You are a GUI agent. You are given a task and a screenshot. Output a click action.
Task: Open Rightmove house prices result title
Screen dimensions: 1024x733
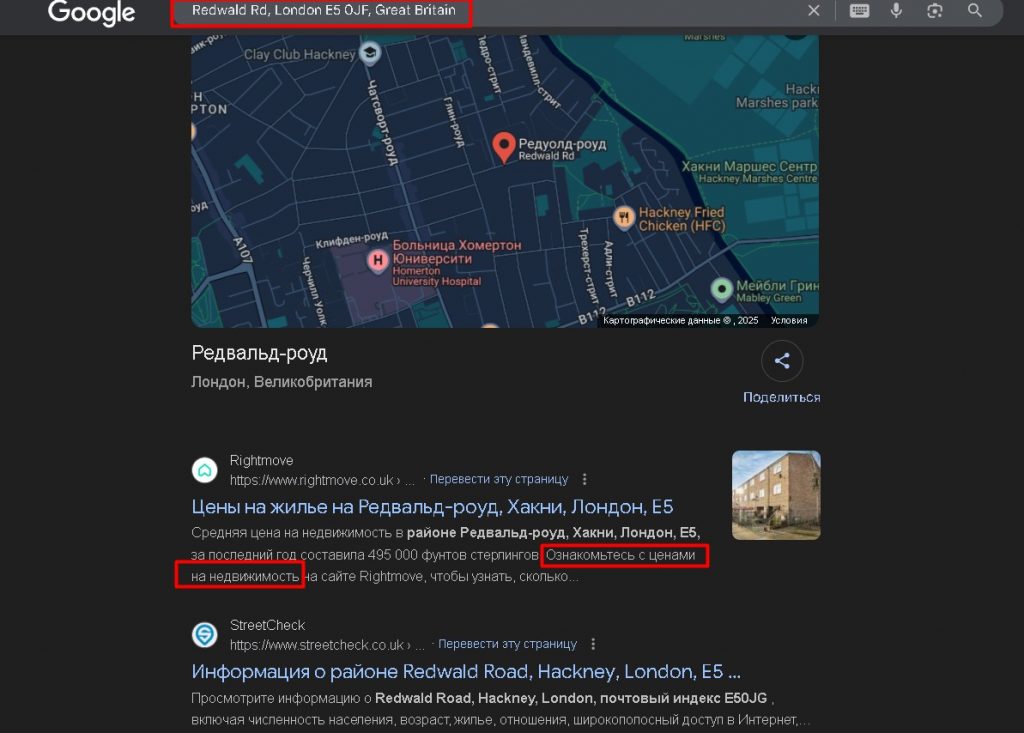[x=432, y=507]
